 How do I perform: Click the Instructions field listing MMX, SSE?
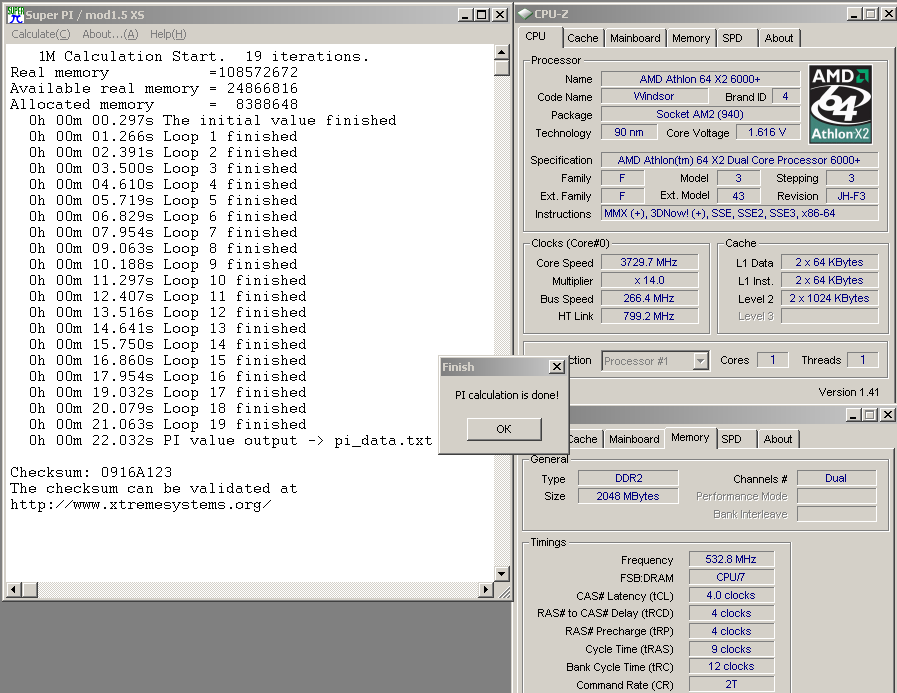[x=740, y=213]
